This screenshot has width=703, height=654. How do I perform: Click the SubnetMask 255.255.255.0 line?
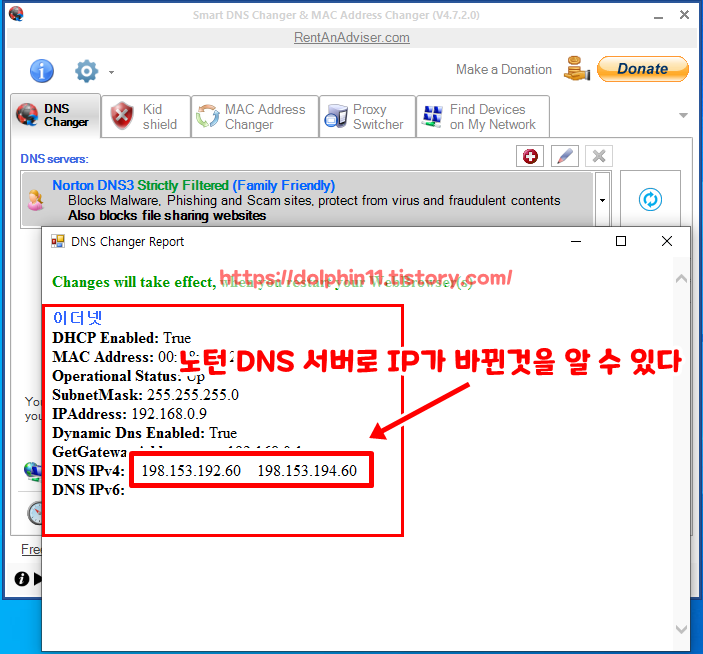pos(145,395)
